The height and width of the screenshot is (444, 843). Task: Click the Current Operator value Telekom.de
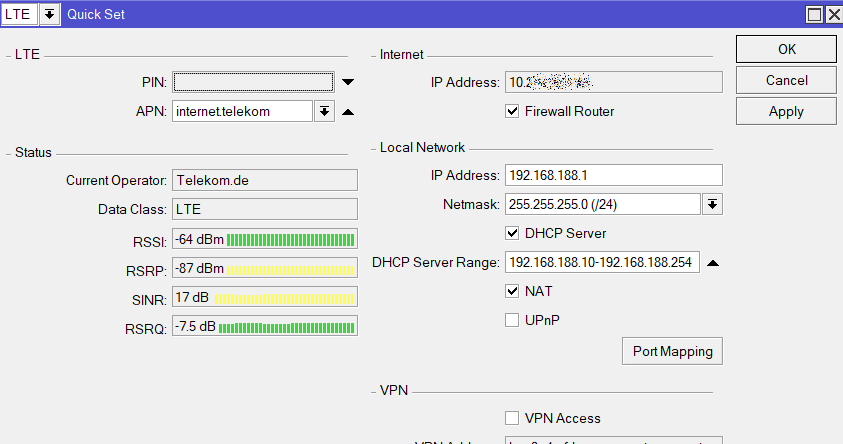click(x=265, y=180)
